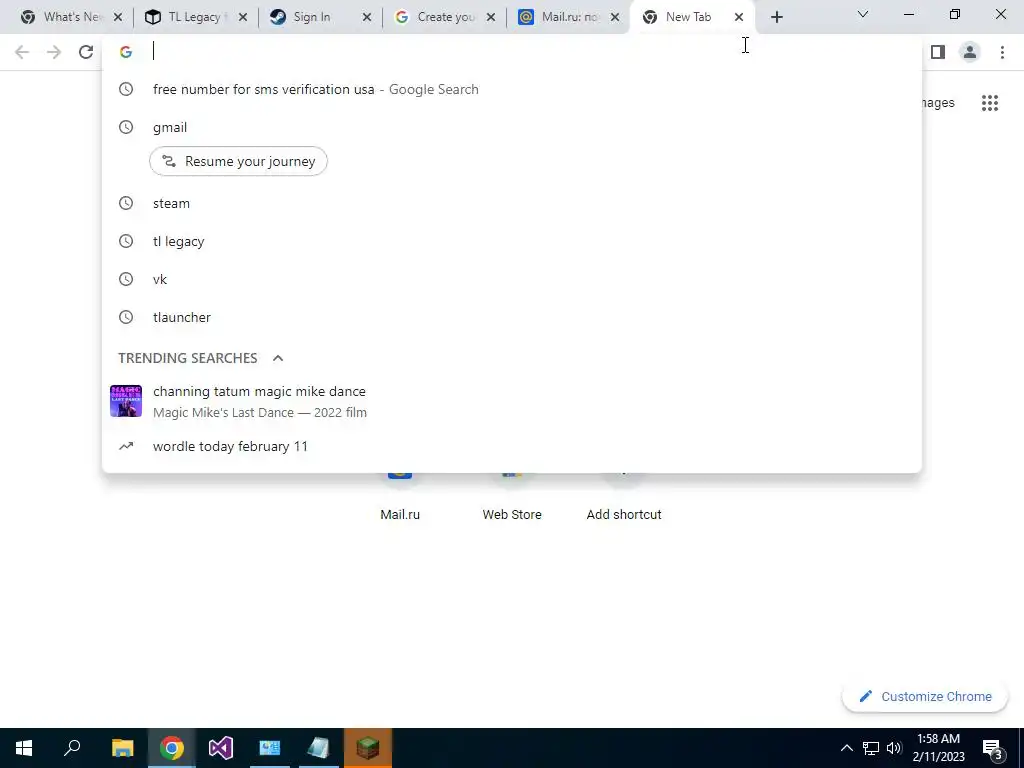Click the Resume your journey chip
Viewport: 1024px width, 768px height.
pyautogui.click(x=238, y=161)
